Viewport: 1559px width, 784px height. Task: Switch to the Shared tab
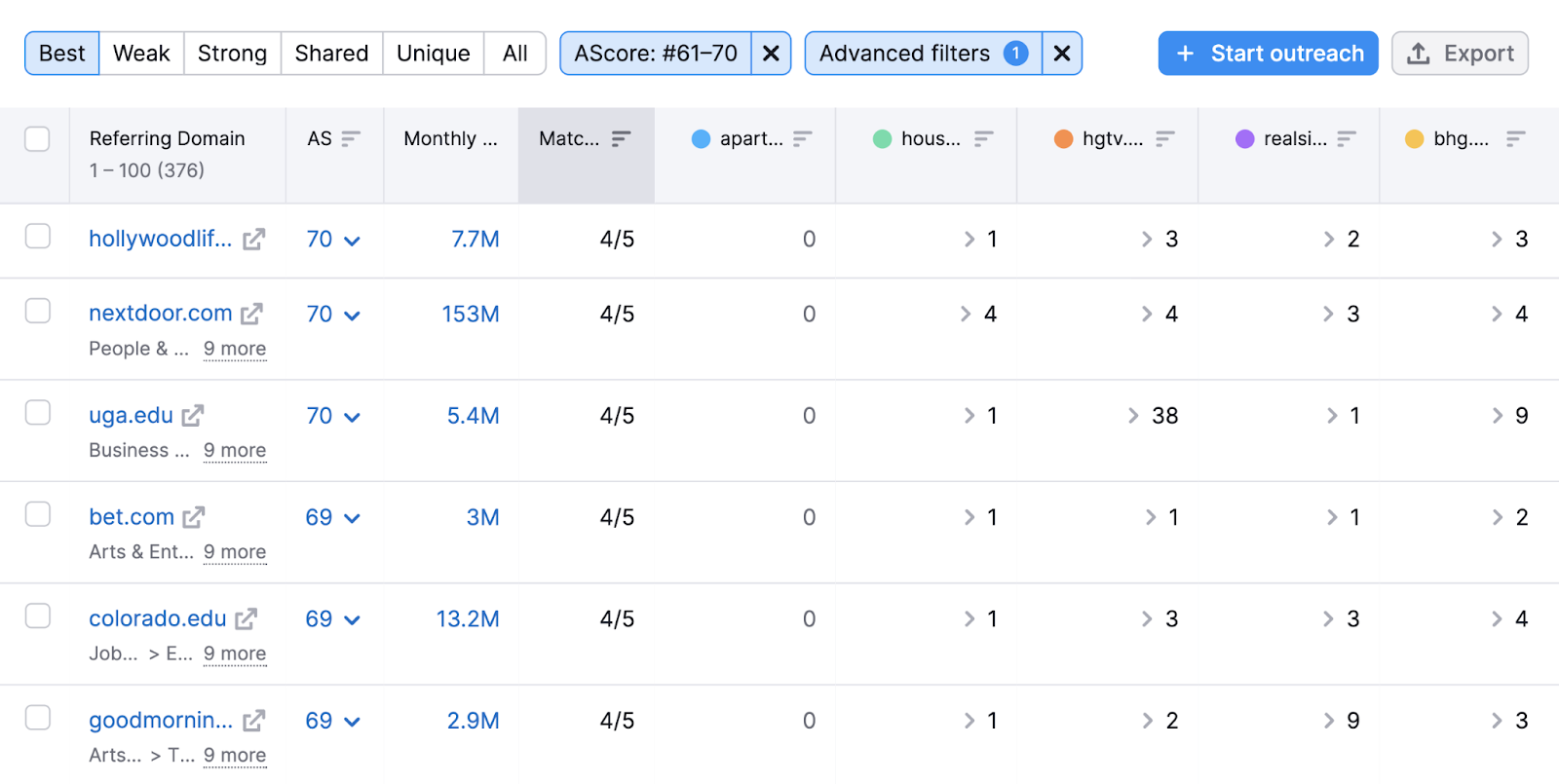point(331,54)
